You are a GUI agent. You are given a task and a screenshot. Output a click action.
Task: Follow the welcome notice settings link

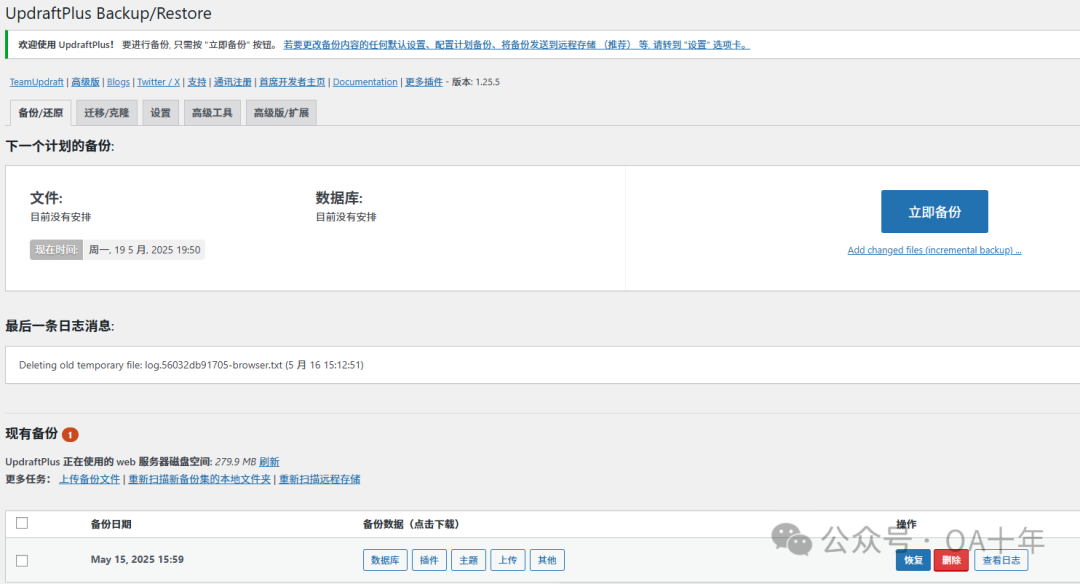[517, 45]
